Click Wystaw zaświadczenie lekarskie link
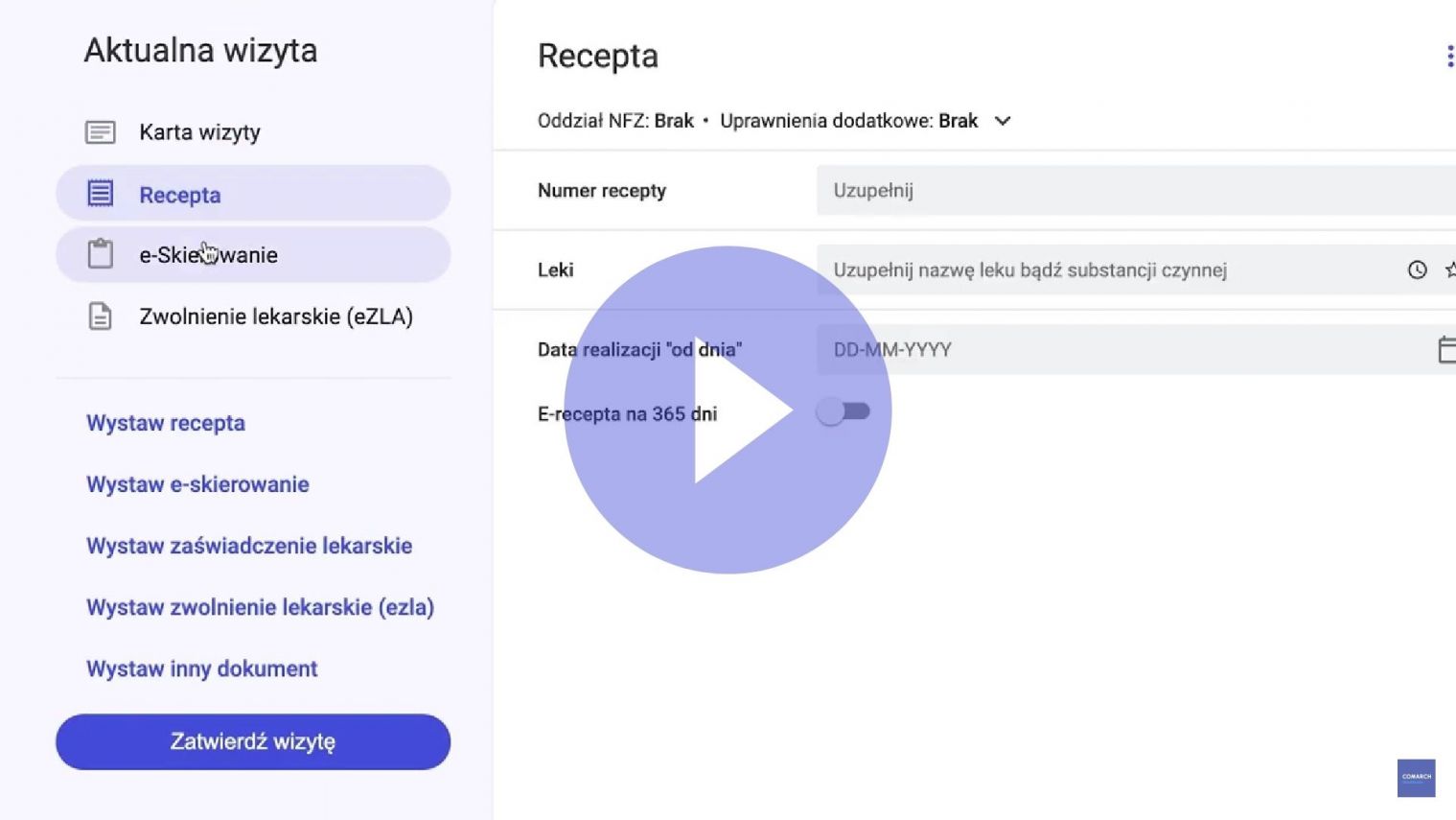The height and width of the screenshot is (820, 1456). 249,546
